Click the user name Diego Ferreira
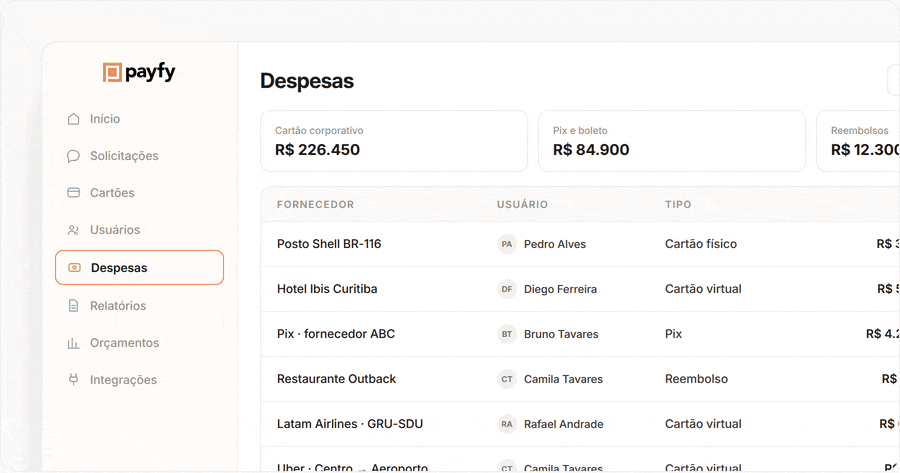The image size is (900, 473). pos(560,289)
